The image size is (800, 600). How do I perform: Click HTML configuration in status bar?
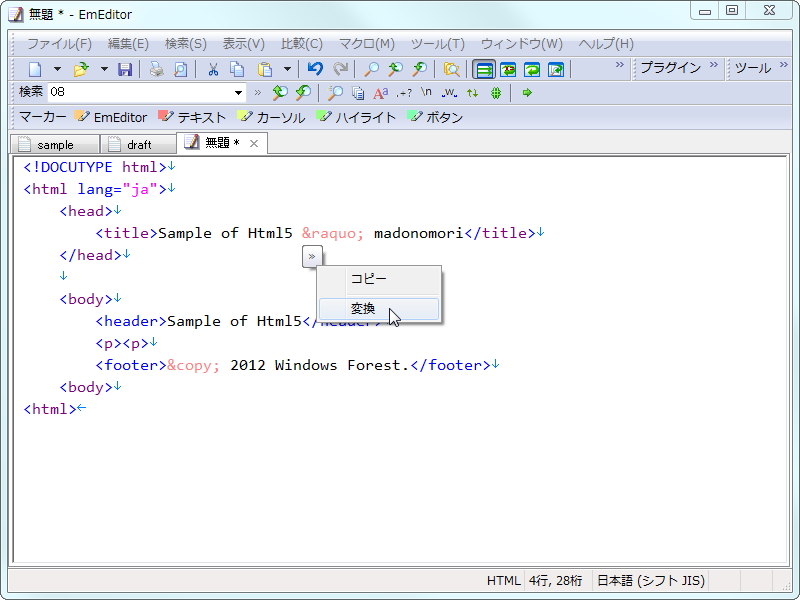[503, 580]
